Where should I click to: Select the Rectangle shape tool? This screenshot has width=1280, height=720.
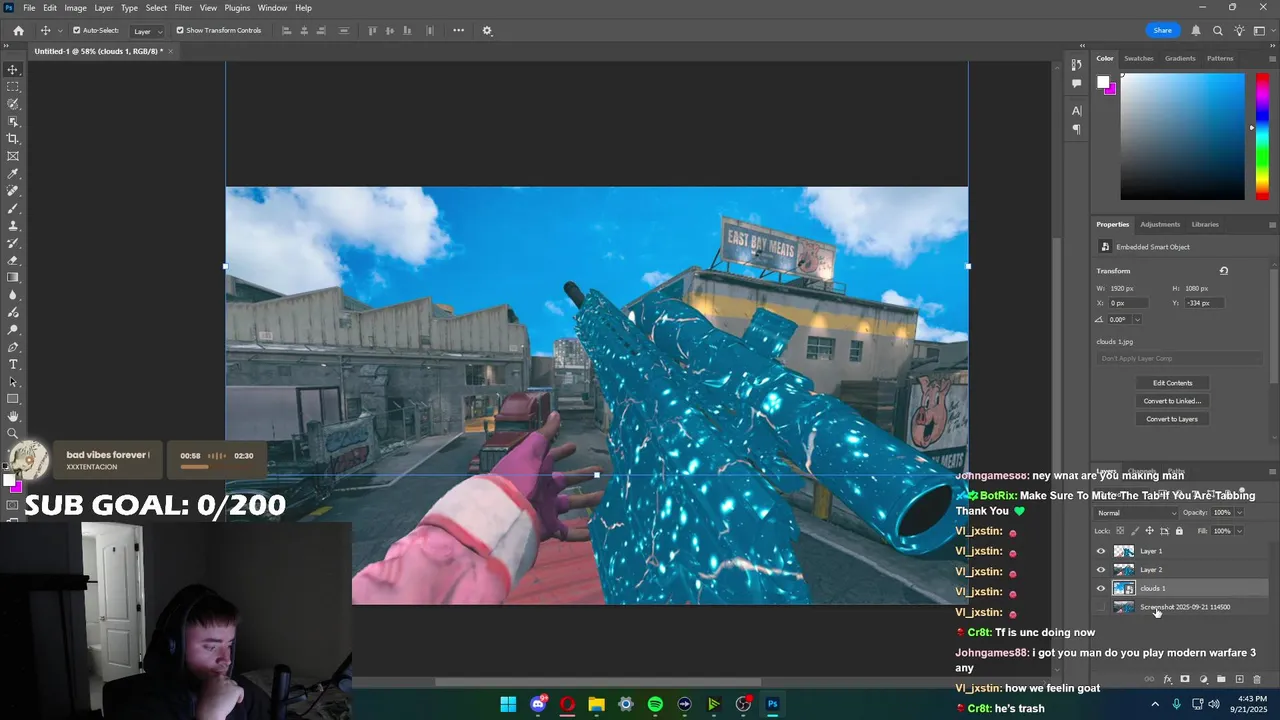13,399
